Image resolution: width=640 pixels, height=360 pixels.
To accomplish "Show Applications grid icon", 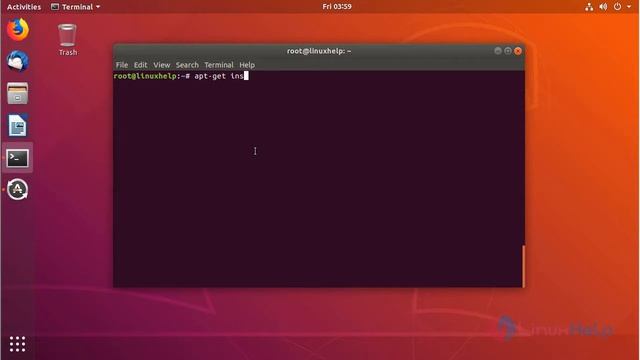I will click(18, 344).
